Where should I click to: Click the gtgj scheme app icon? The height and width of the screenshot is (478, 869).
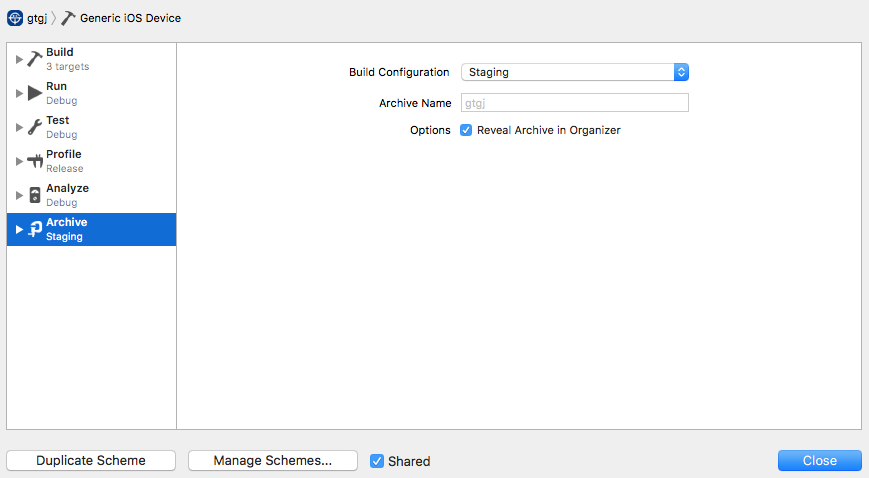15,18
